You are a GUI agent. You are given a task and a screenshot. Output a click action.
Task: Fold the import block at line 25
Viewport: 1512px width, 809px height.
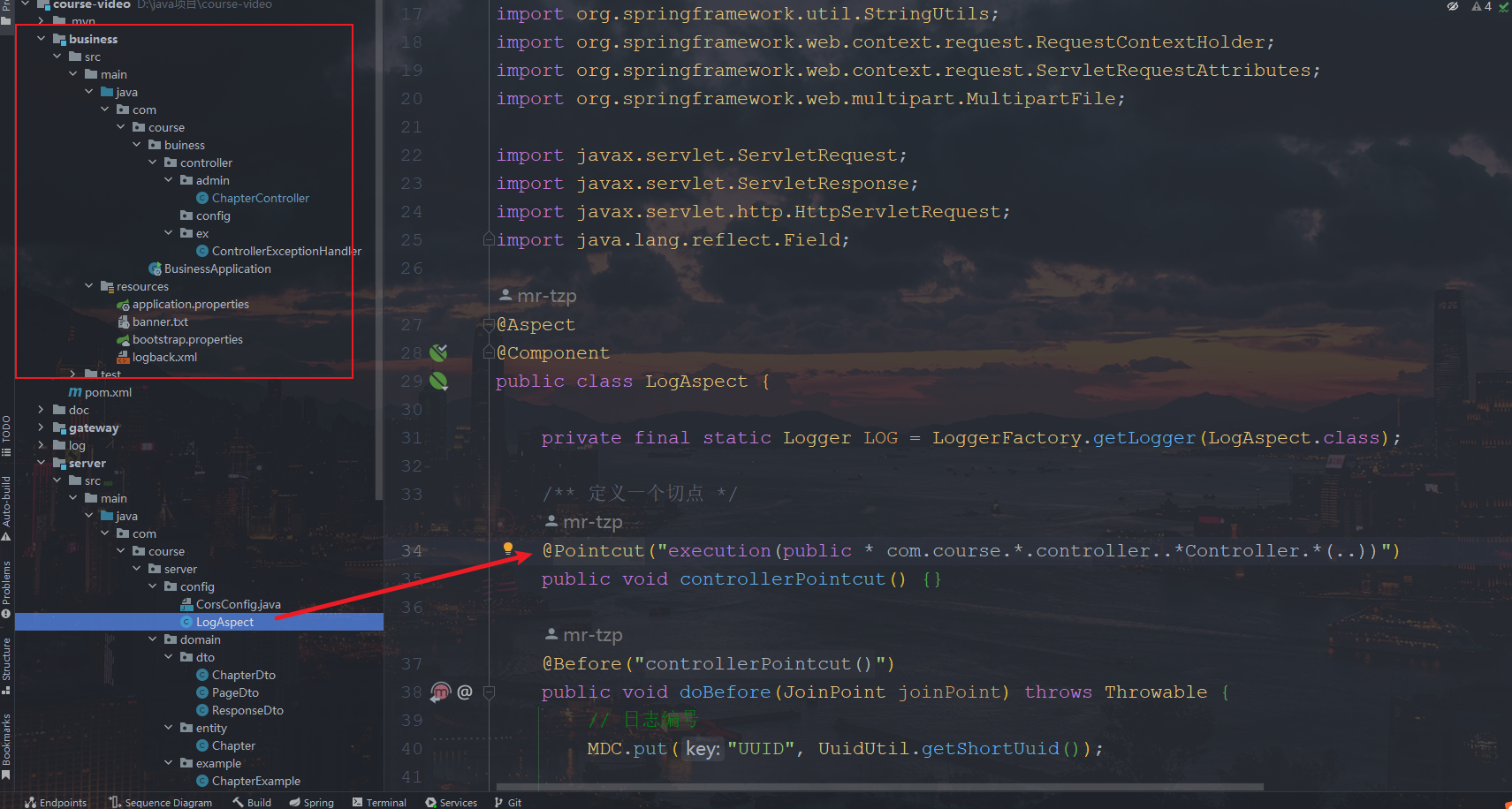489,239
